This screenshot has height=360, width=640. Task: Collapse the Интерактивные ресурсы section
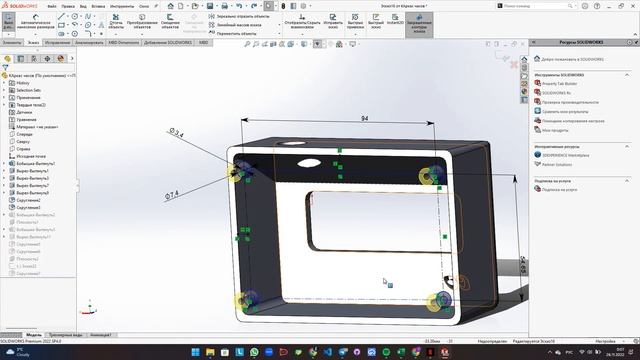coord(627,146)
